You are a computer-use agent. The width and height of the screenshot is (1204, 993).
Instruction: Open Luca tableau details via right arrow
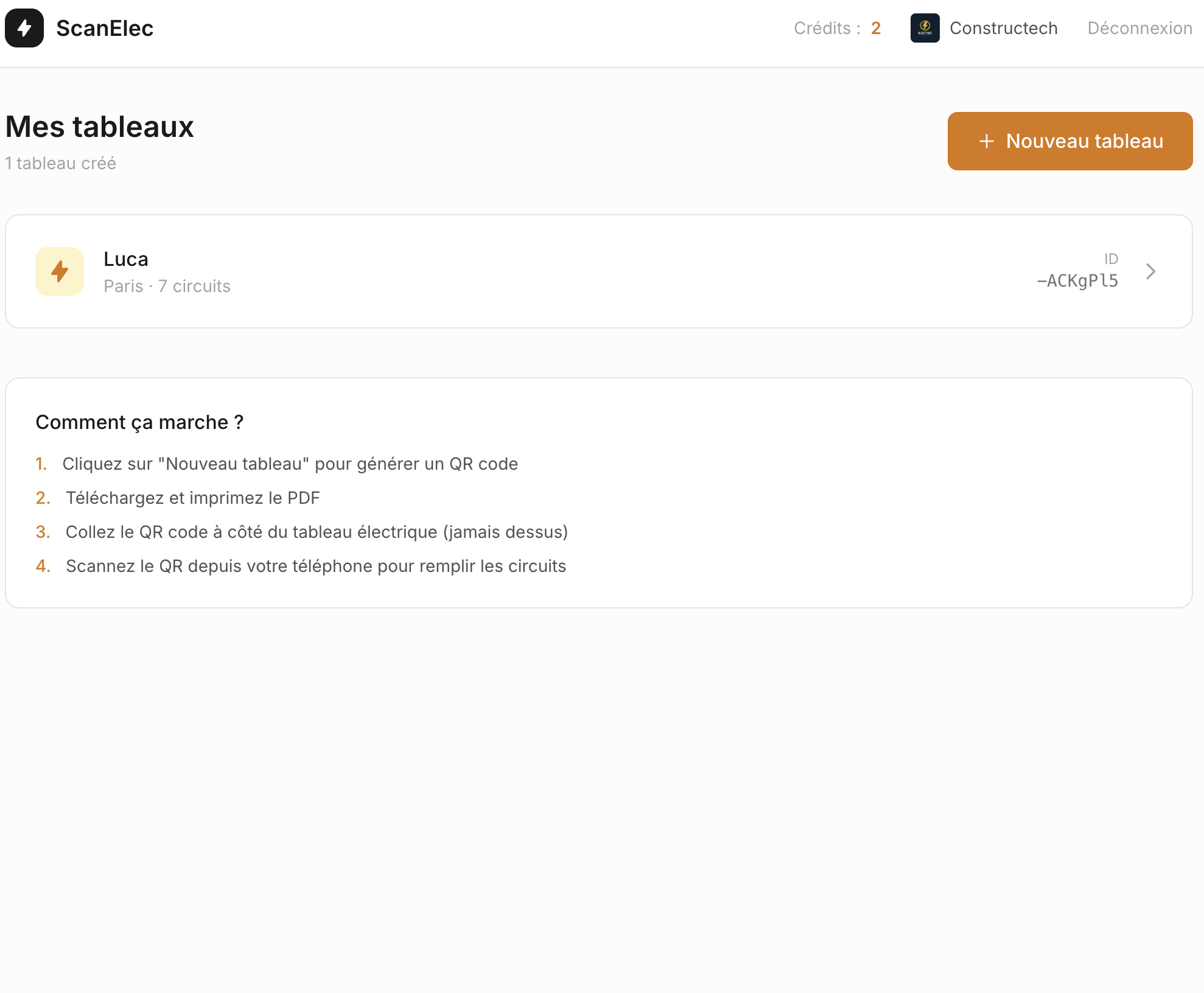(x=1150, y=271)
